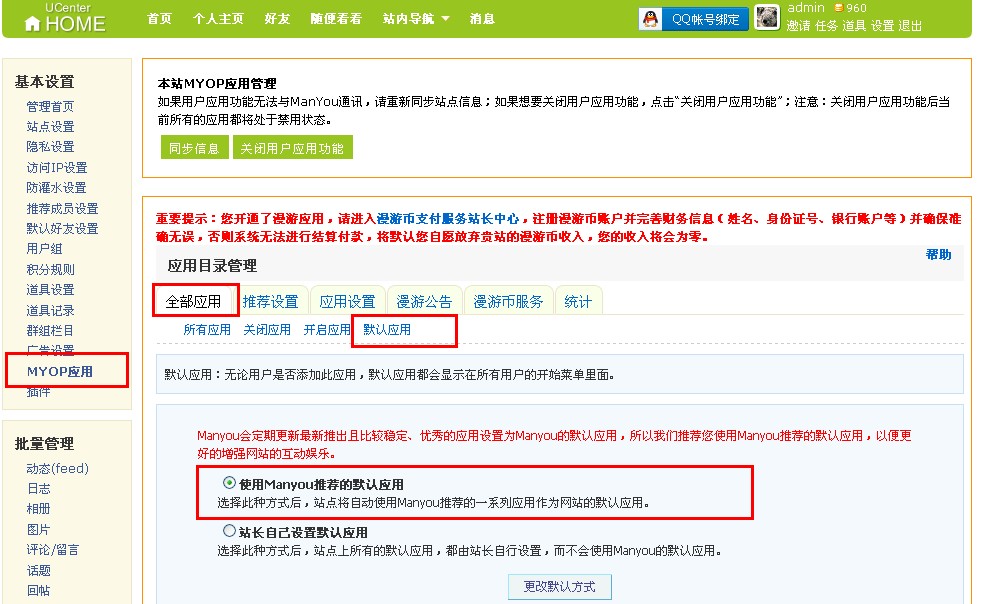Image resolution: width=981 pixels, height=604 pixels.
Task: Open 推荐成员设置 in the sidebar
Action: pyautogui.click(x=63, y=208)
